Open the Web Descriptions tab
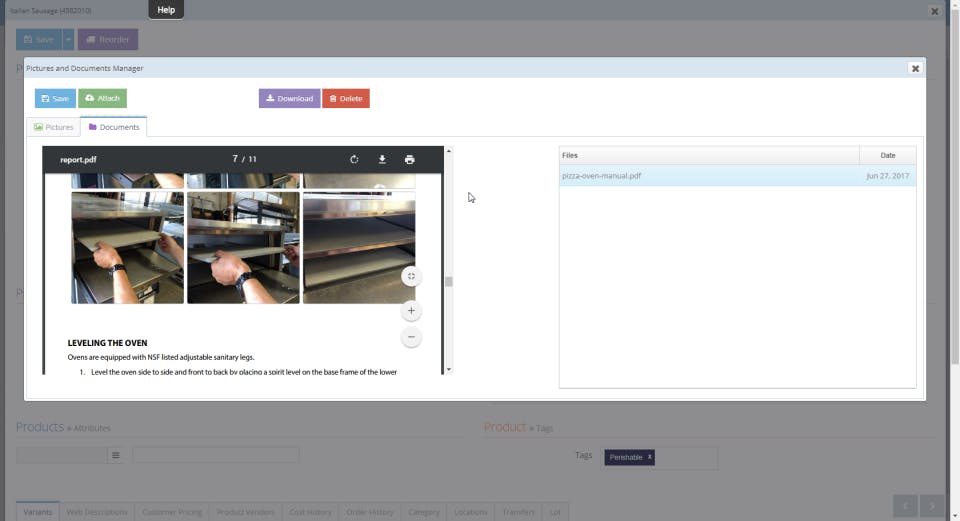The height and width of the screenshot is (521, 960). pyautogui.click(x=97, y=512)
